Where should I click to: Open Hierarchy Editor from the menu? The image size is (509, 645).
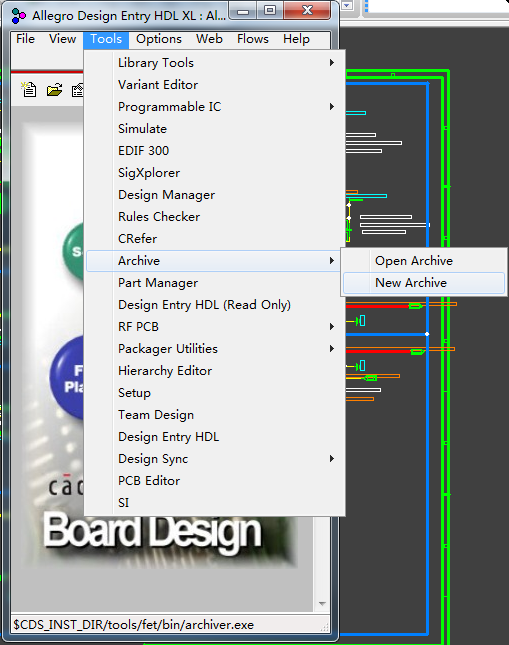[214, 371]
